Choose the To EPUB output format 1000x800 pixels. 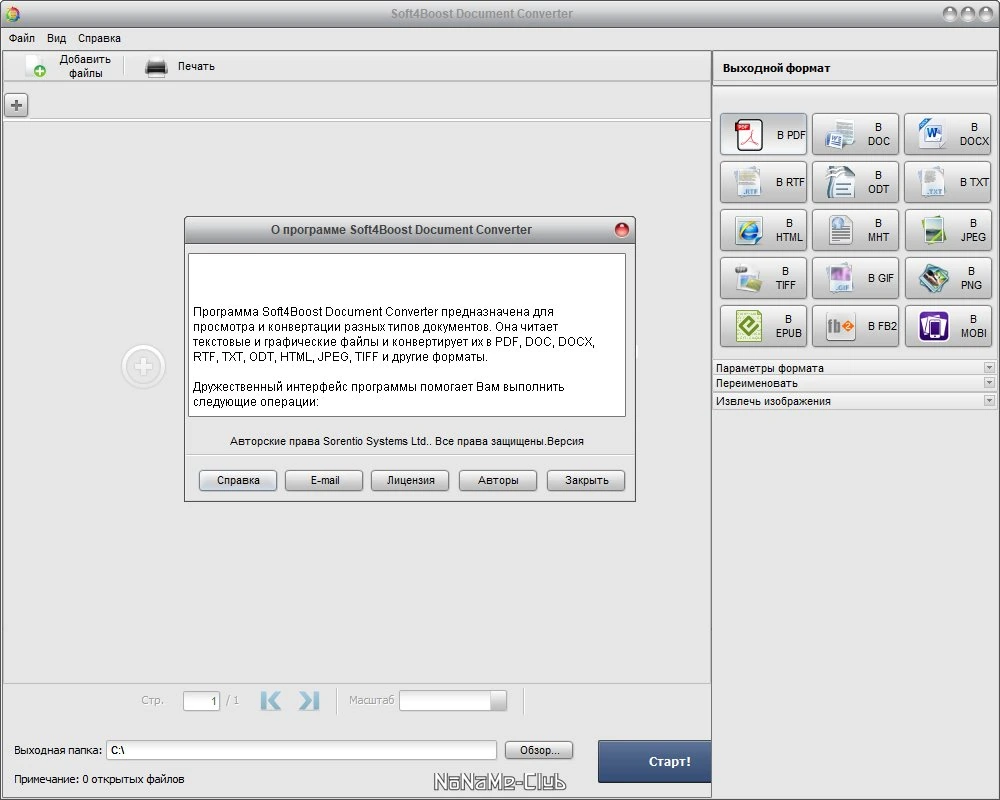(763, 326)
